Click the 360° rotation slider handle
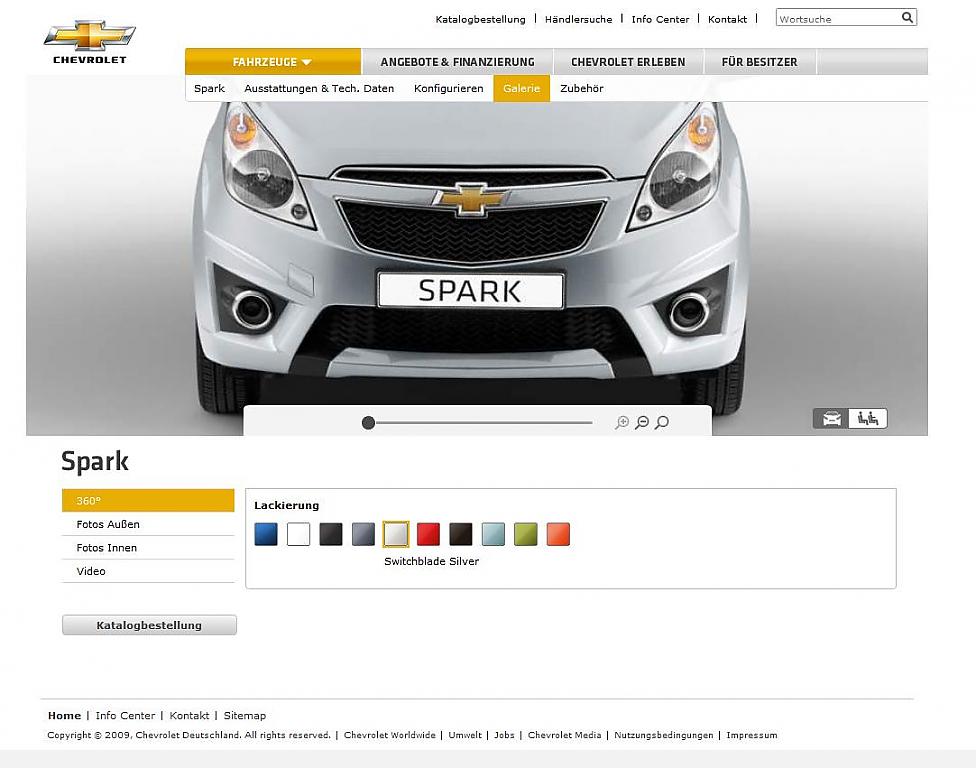Screen dimensions: 976x768 pos(368,423)
